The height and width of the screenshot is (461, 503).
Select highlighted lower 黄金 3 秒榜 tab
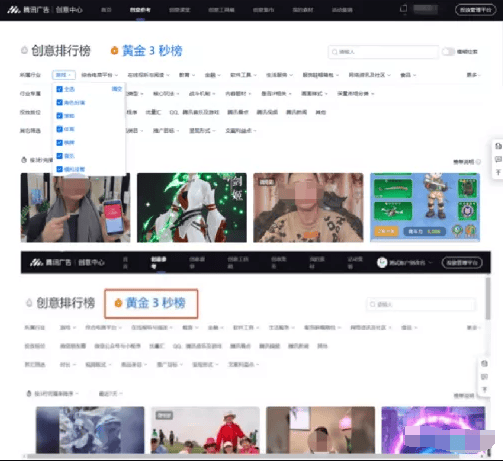pos(151,303)
